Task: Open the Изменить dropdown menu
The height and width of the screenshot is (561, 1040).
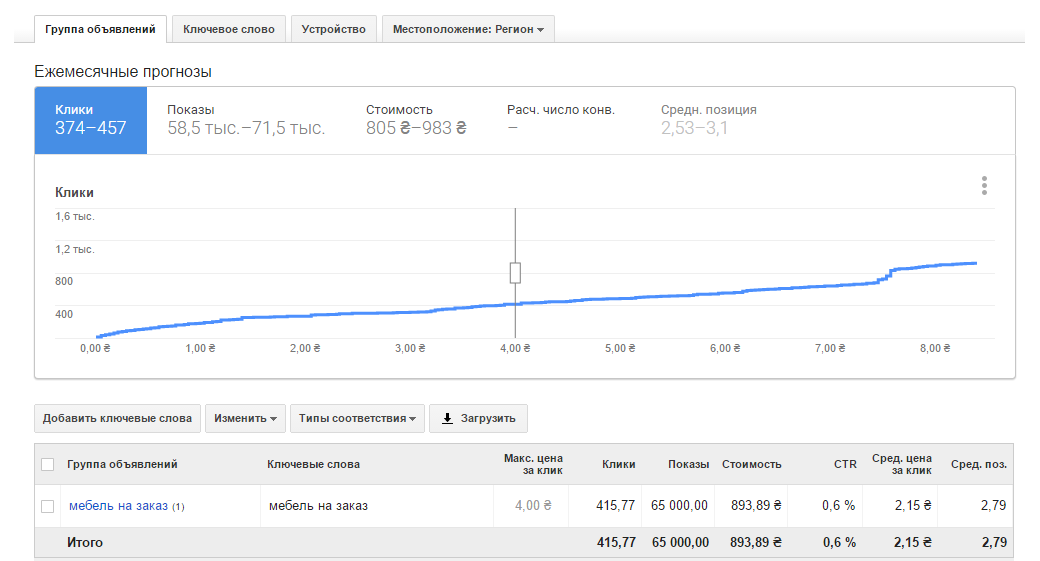Action: click(245, 418)
